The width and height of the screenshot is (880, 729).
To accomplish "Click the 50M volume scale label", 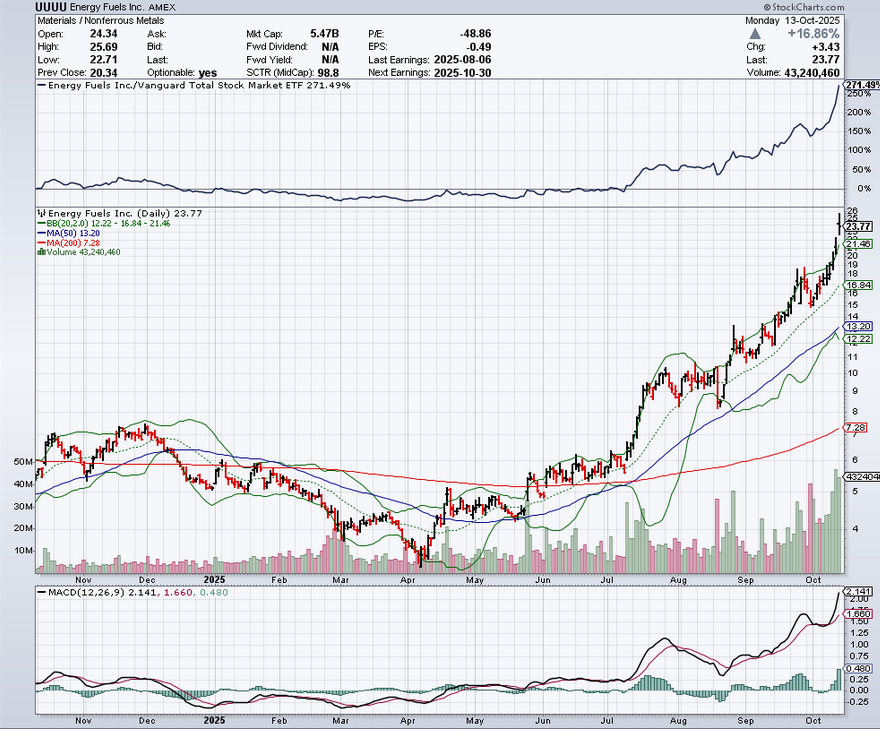I will point(24,462).
